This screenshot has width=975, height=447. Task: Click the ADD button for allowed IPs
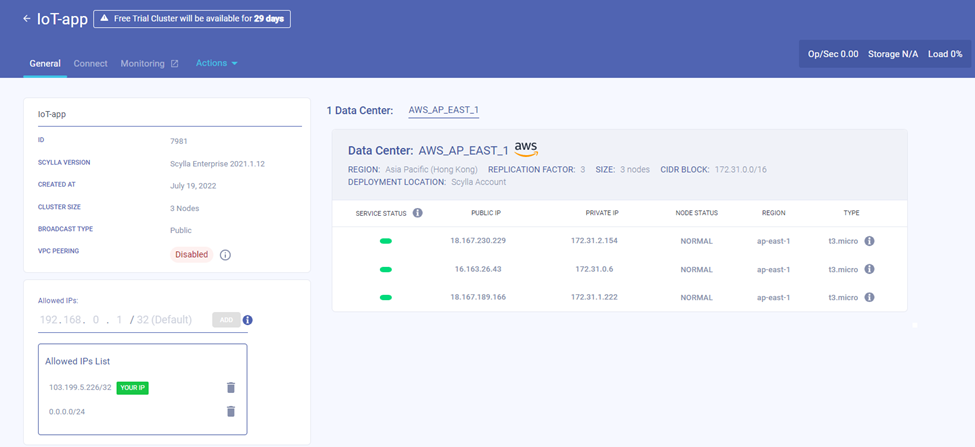coord(226,320)
